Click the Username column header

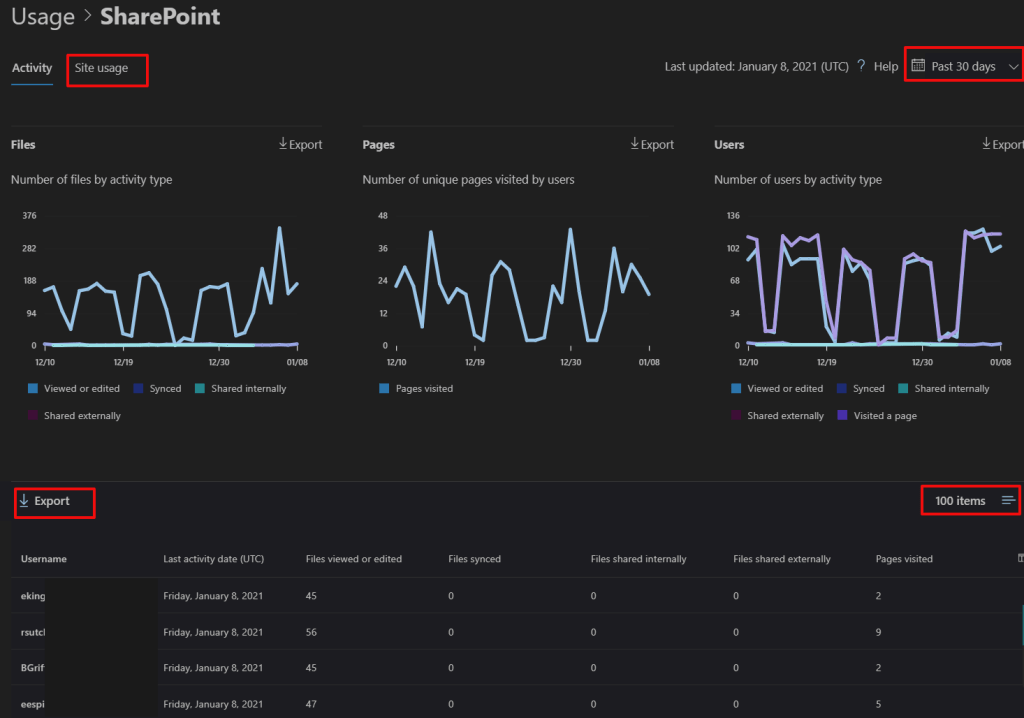click(43, 559)
